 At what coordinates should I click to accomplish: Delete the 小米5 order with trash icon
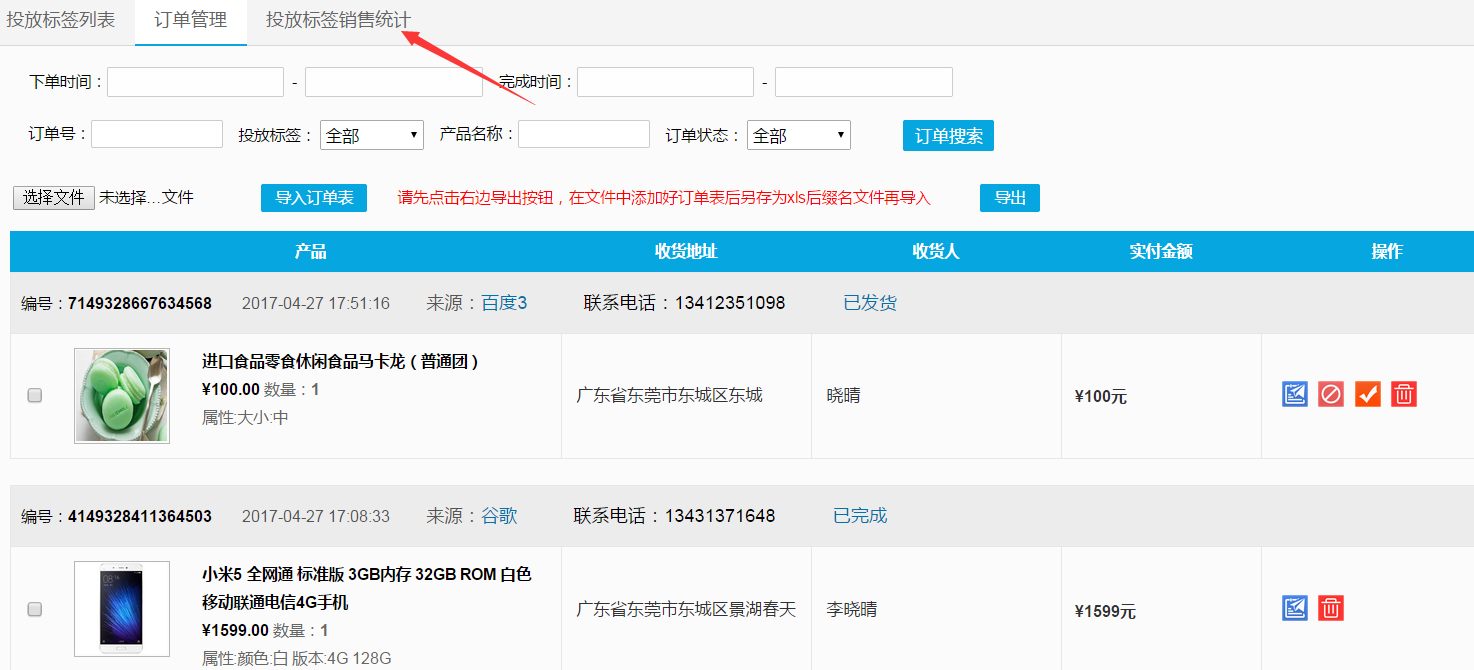click(1331, 608)
